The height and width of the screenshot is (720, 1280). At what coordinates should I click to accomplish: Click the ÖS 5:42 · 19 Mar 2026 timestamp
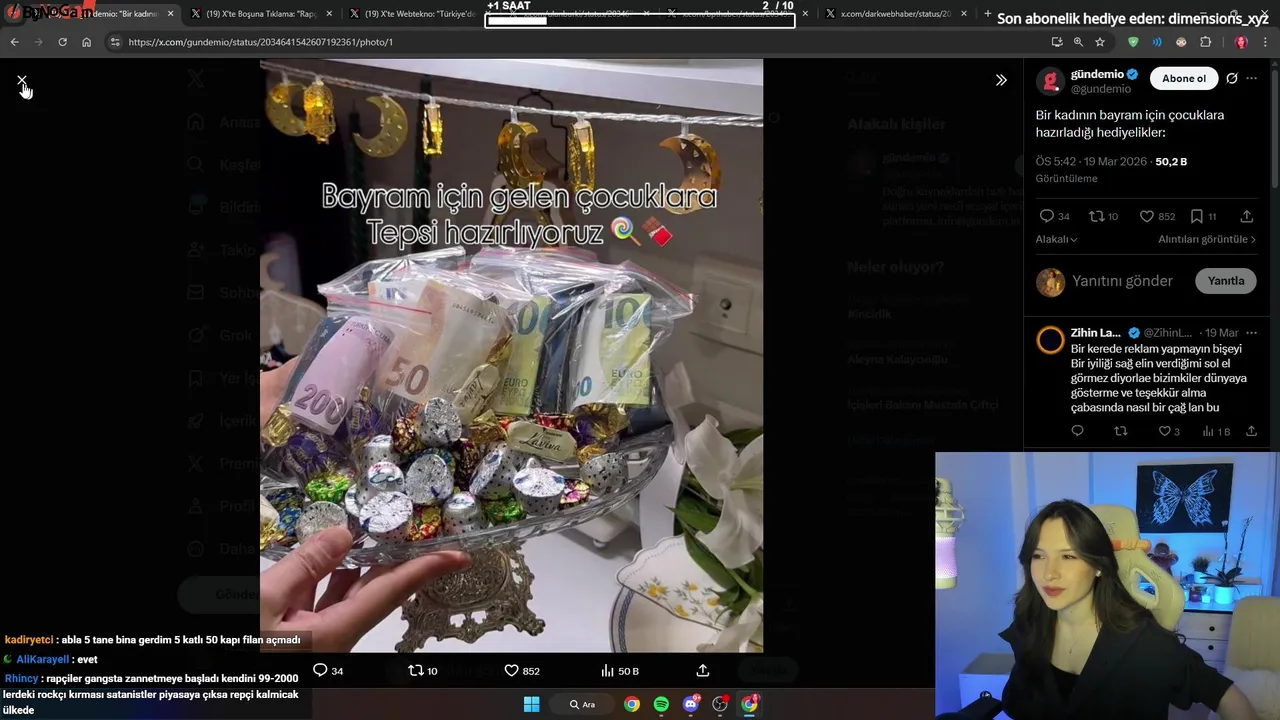(x=1091, y=161)
